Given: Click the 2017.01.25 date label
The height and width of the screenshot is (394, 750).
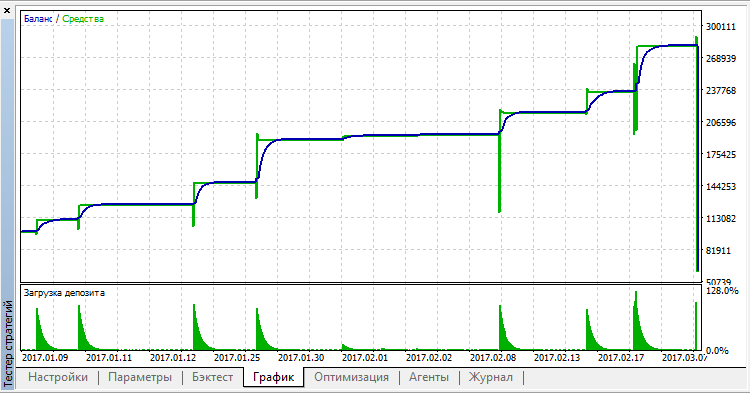Looking at the screenshot, I should [237, 357].
